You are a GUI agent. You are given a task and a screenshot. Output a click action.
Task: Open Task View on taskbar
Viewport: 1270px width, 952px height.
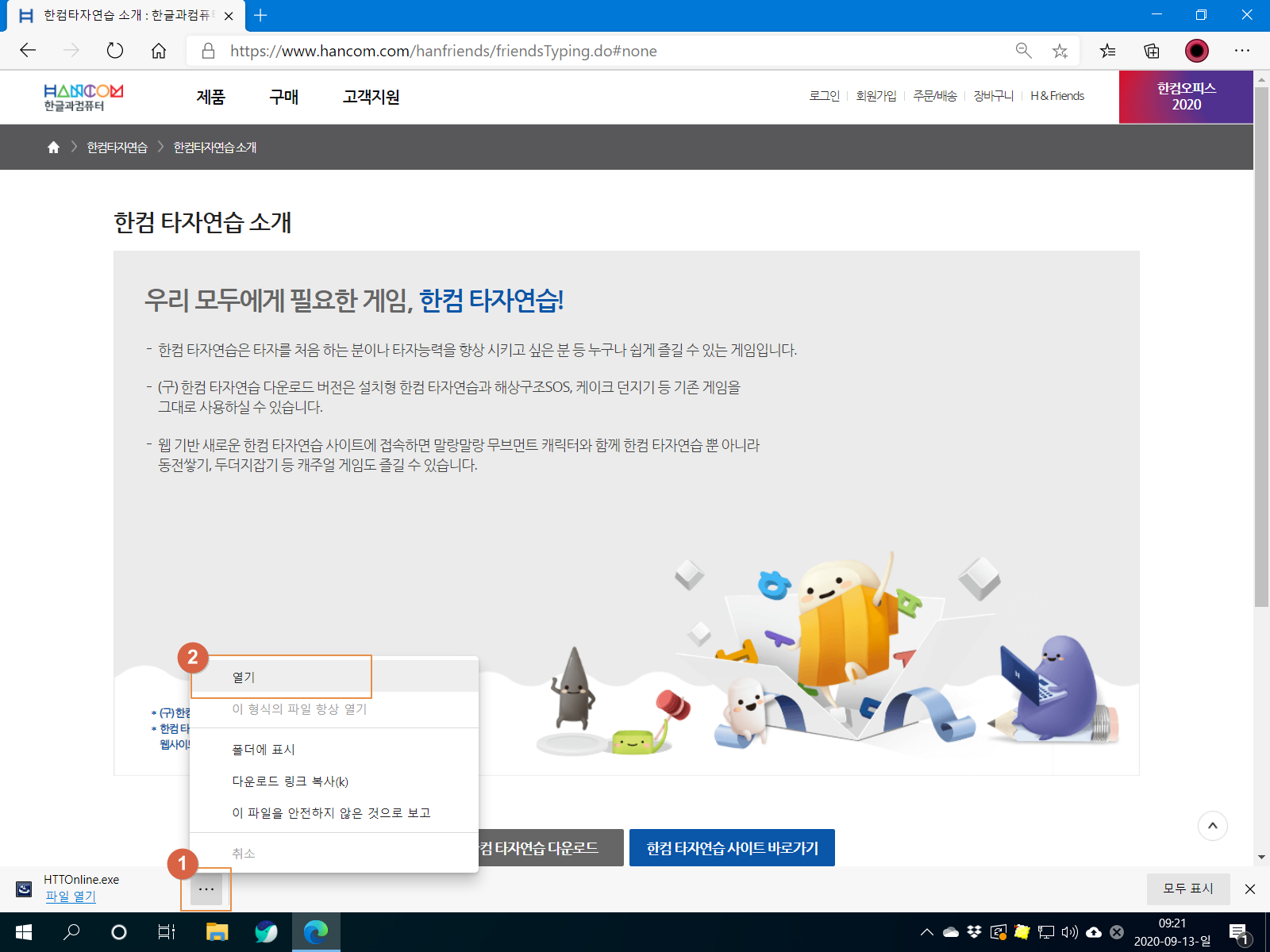[x=167, y=932]
